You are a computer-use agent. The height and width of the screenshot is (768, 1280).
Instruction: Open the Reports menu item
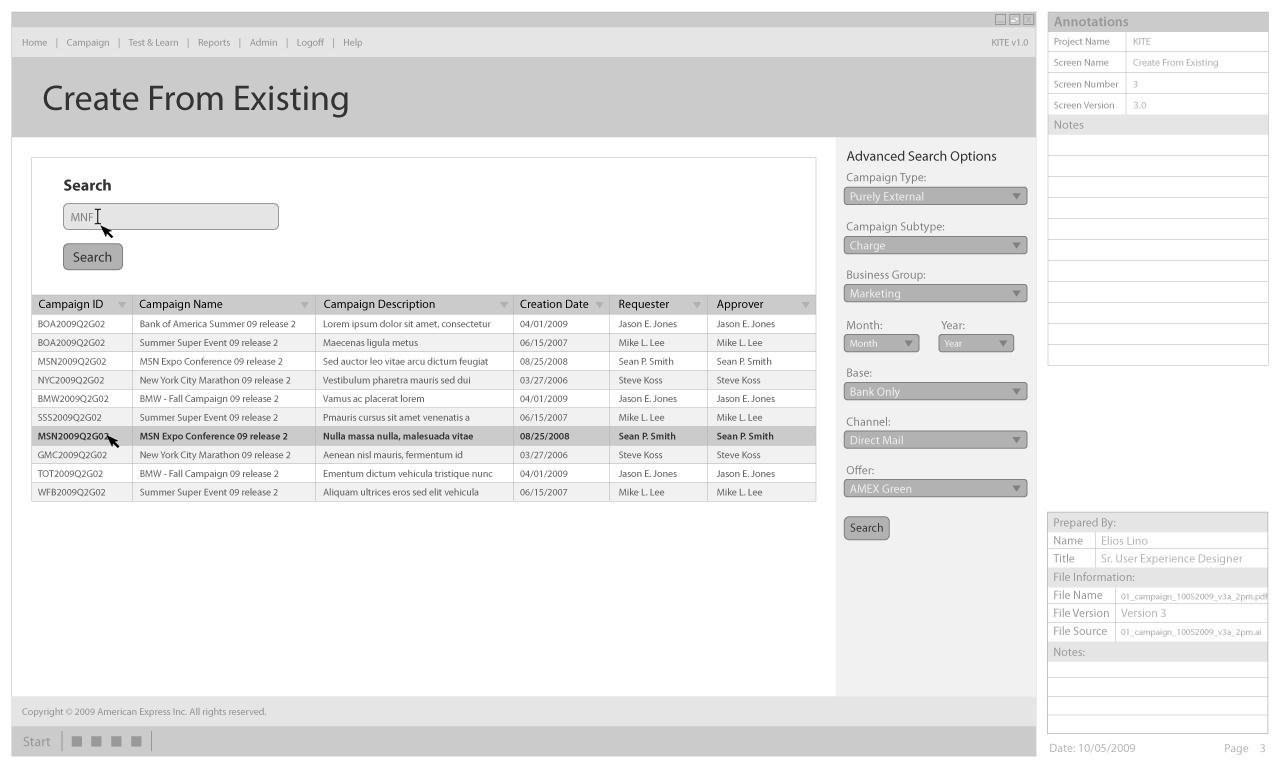click(x=214, y=43)
